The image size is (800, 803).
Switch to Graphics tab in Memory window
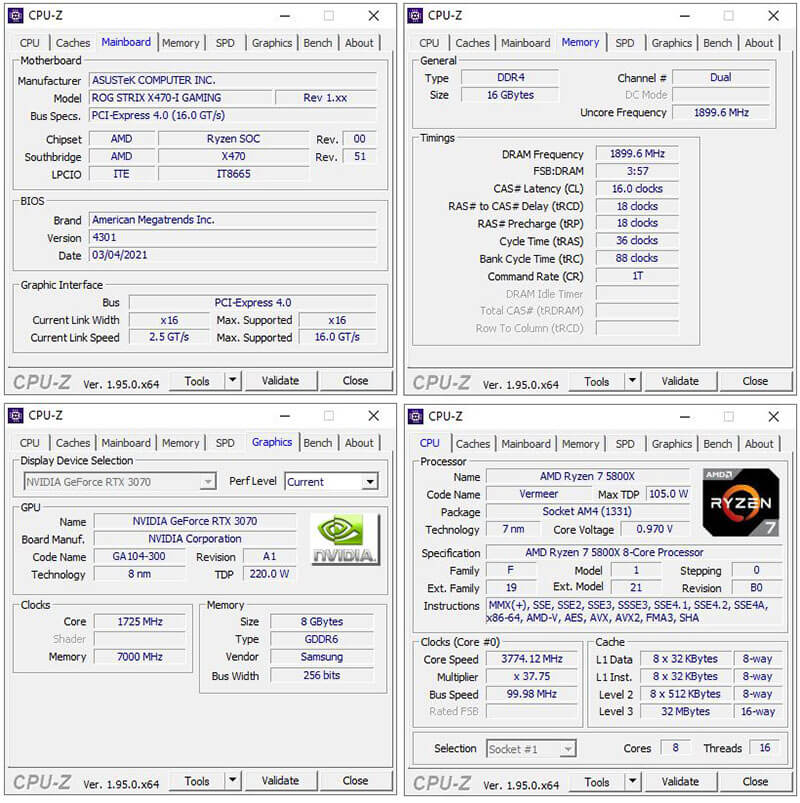[x=671, y=43]
